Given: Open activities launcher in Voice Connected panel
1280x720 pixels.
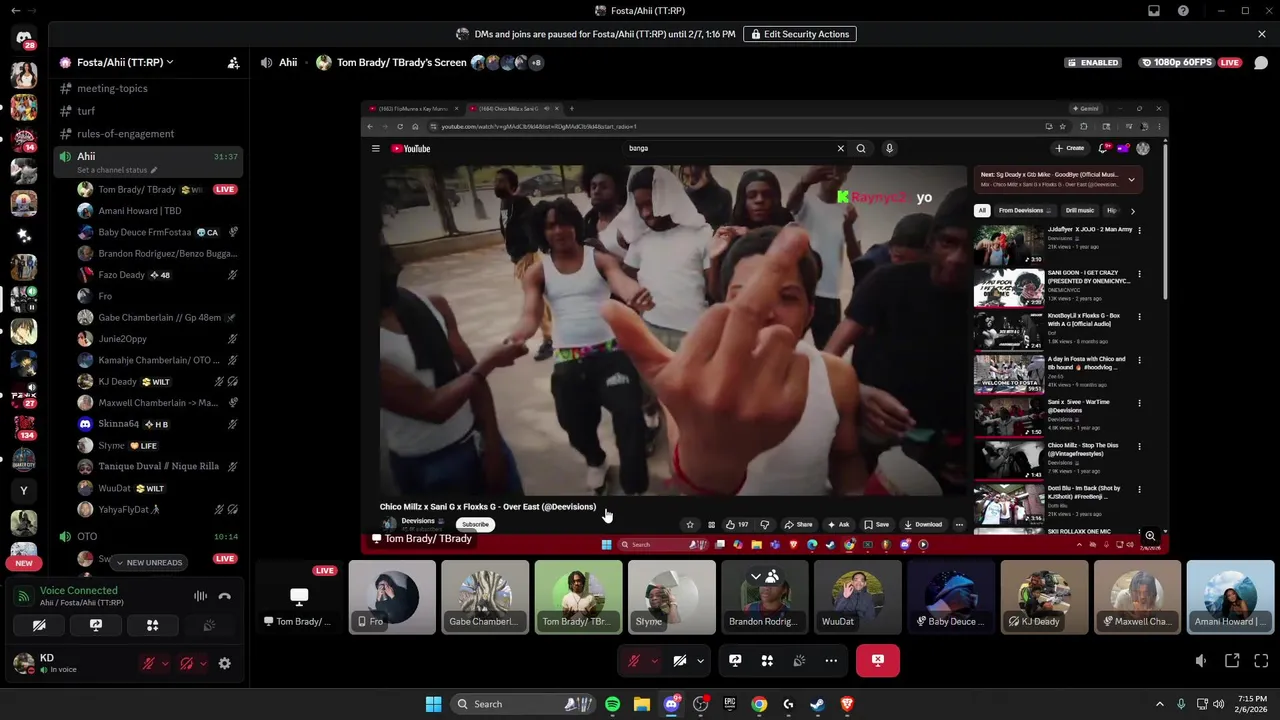Looking at the screenshot, I should 153,625.
